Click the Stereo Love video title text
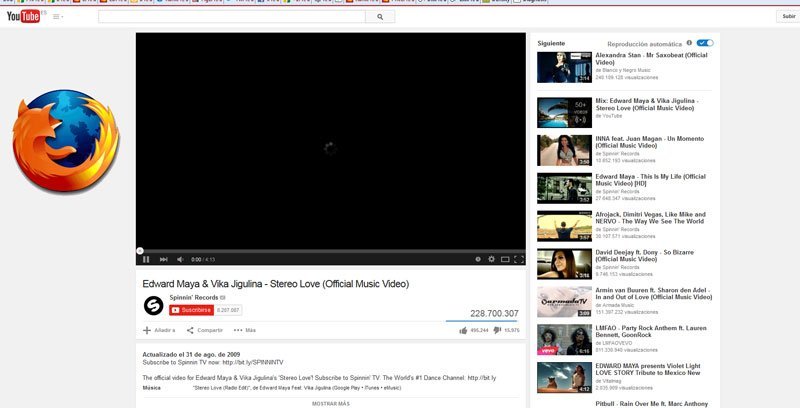 276,284
